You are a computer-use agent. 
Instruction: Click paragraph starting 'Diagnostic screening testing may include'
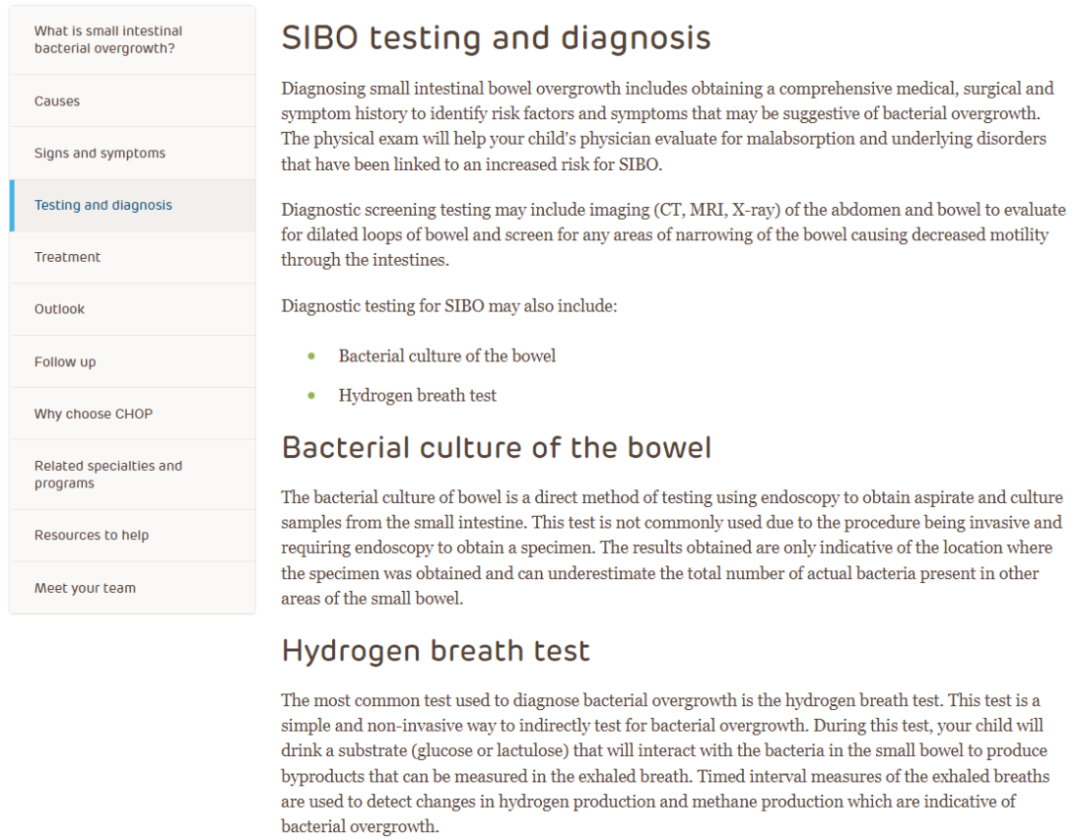[673, 235]
